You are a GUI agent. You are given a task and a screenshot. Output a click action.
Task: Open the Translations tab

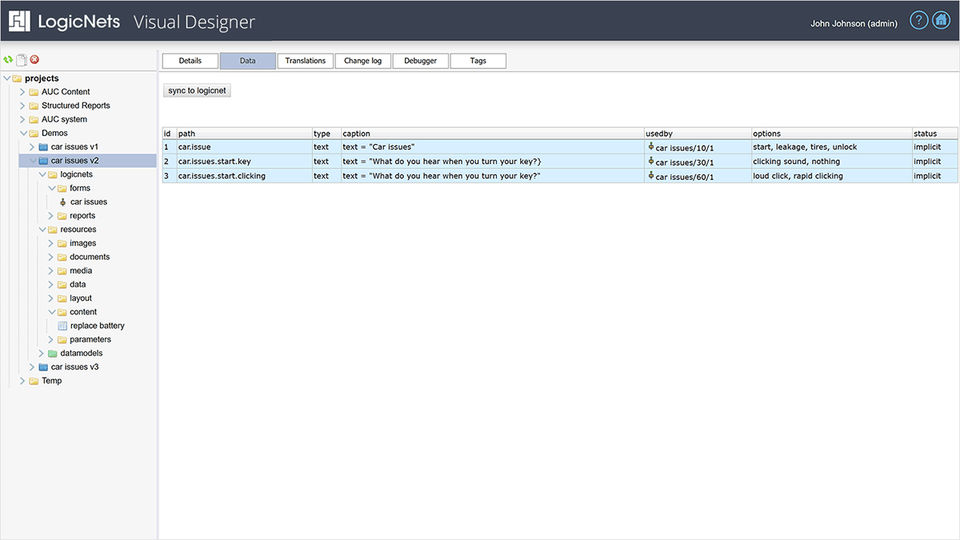pos(305,61)
